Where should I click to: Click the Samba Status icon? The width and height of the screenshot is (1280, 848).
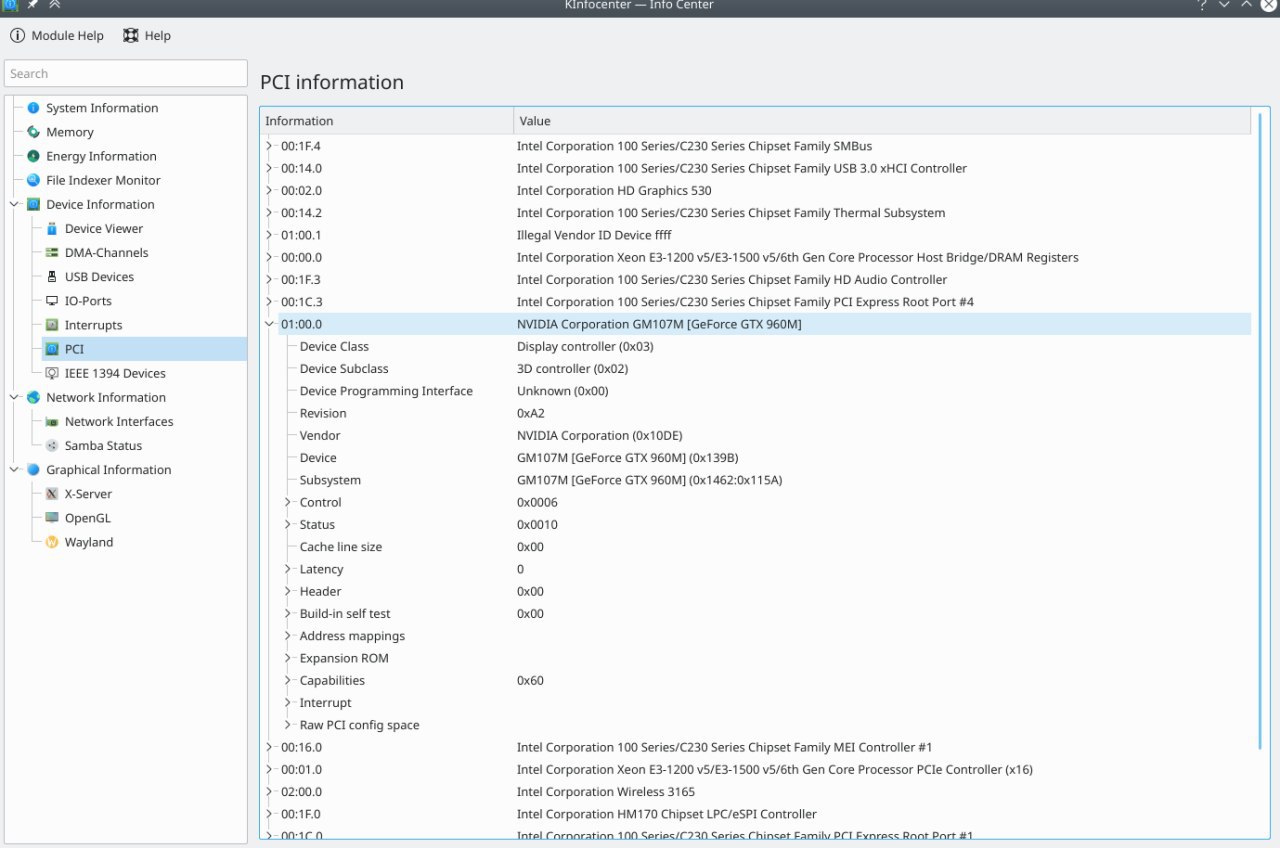point(52,446)
